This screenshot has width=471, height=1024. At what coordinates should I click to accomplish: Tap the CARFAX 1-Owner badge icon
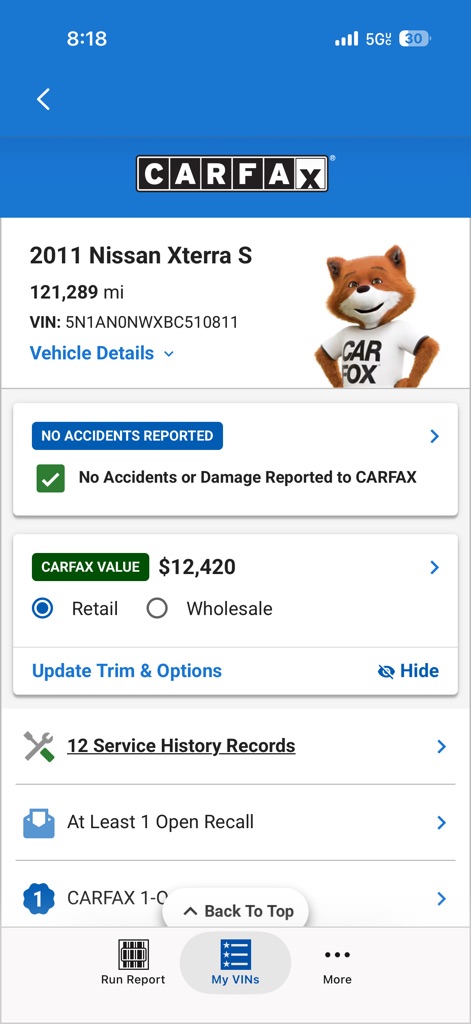(39, 899)
